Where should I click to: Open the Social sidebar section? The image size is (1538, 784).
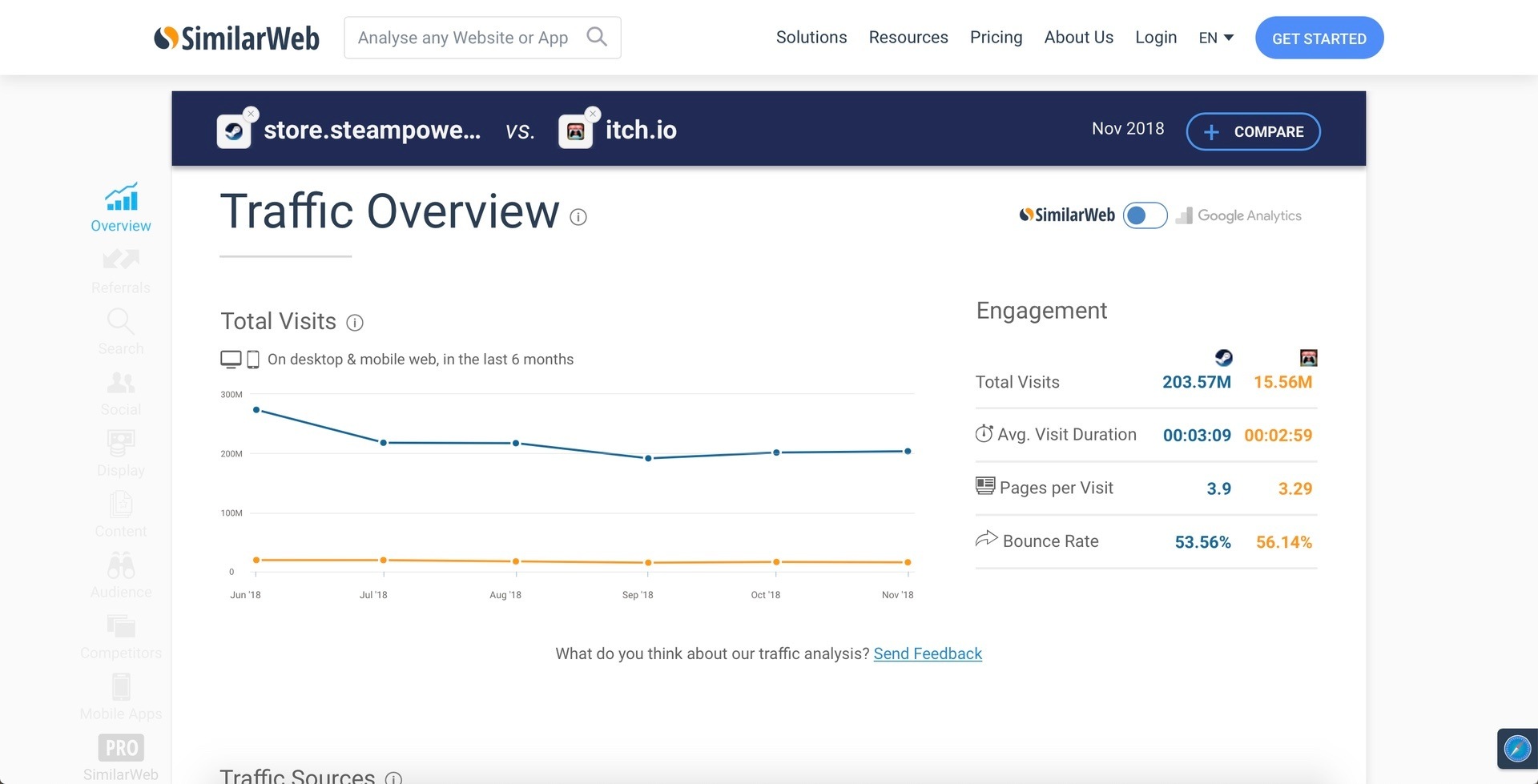coord(121,393)
